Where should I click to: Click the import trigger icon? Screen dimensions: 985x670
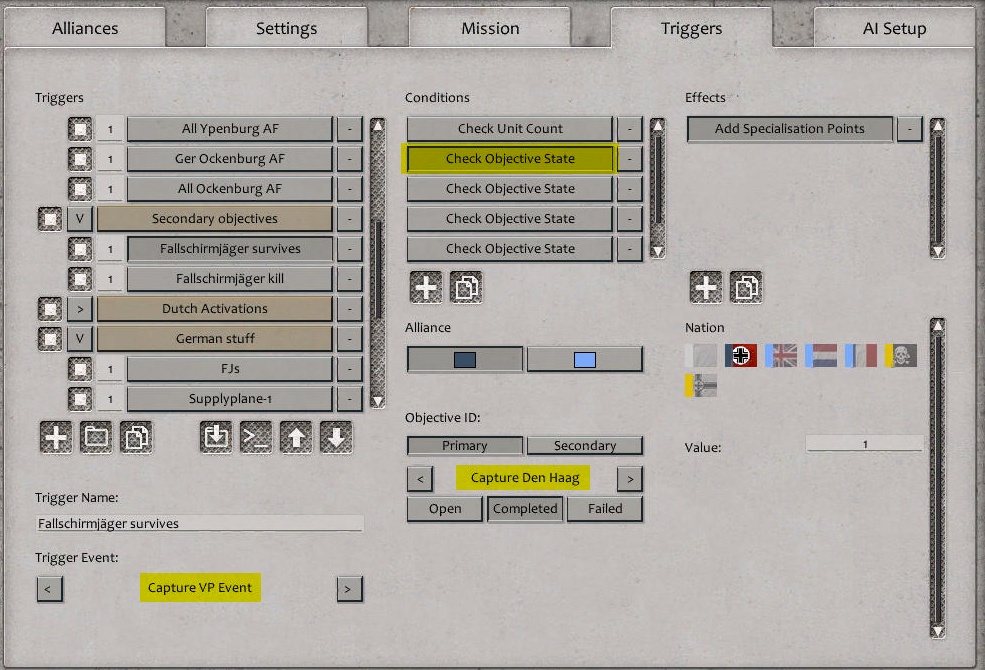[216, 437]
